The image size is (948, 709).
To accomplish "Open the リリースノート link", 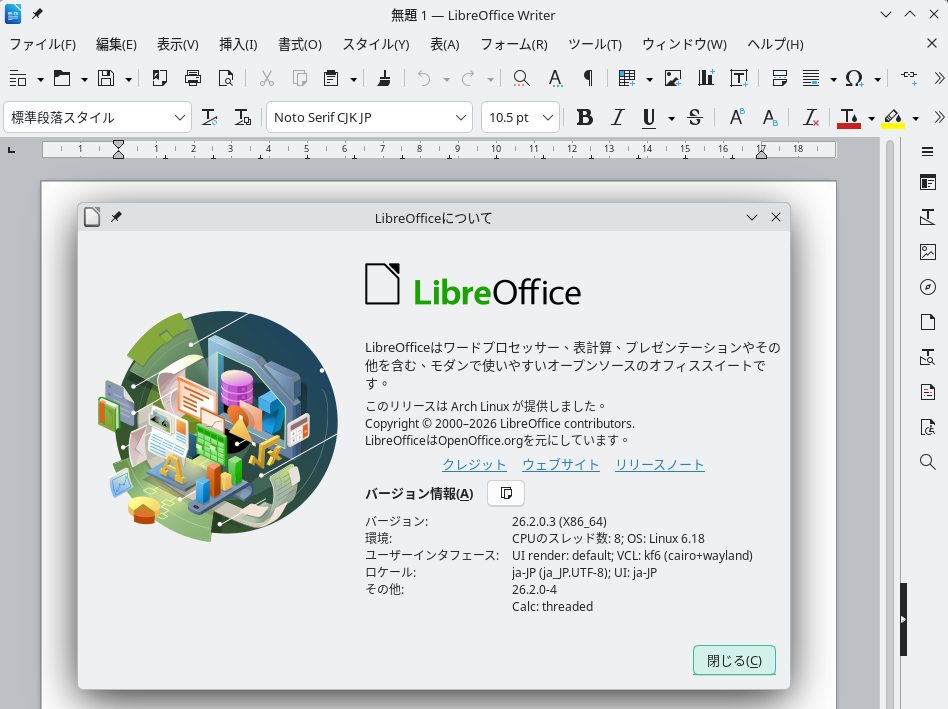I will pos(659,465).
